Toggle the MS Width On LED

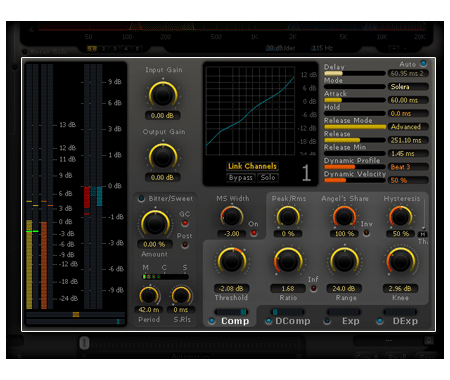254,233
